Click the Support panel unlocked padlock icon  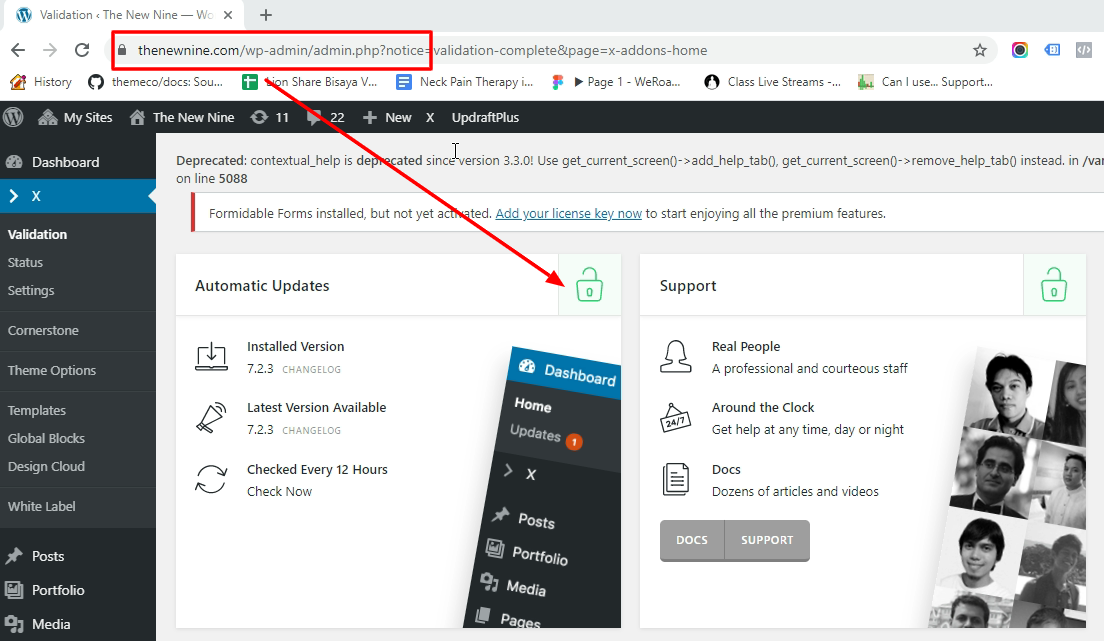tap(1053, 285)
